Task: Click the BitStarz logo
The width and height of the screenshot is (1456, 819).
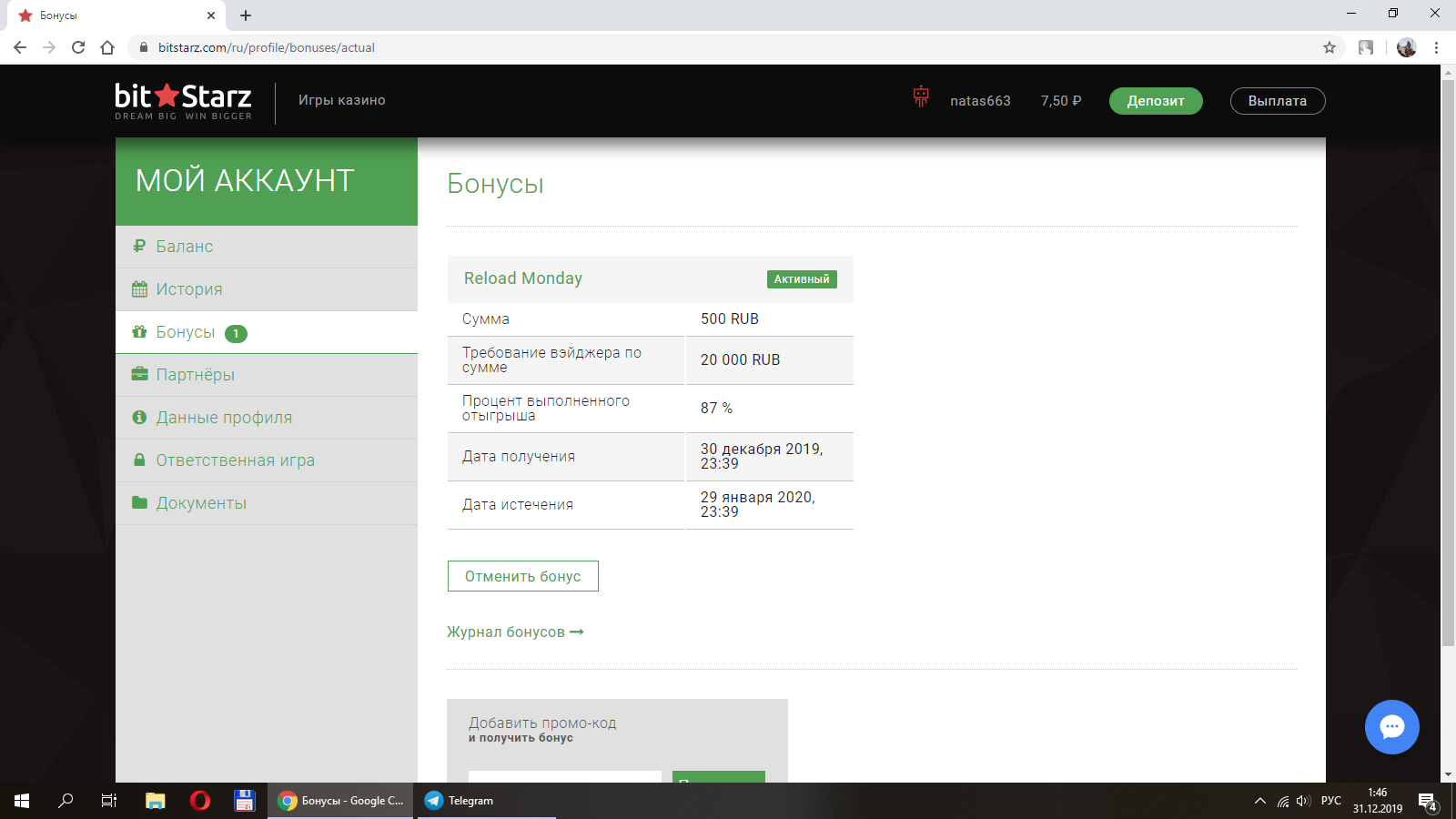Action: click(x=183, y=101)
